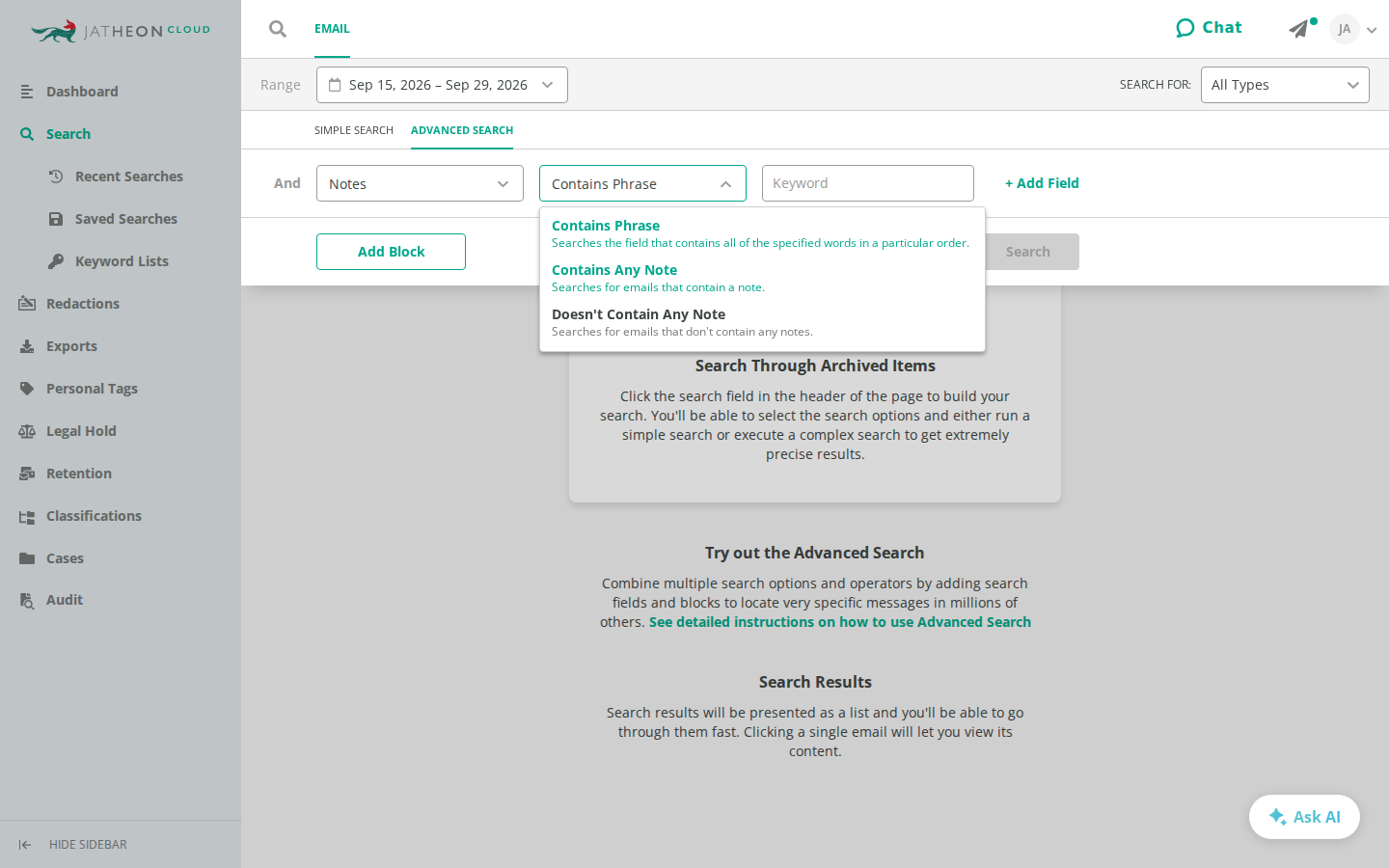The image size is (1389, 868).
Task: Click the Audit sidebar icon
Action: tap(27, 600)
